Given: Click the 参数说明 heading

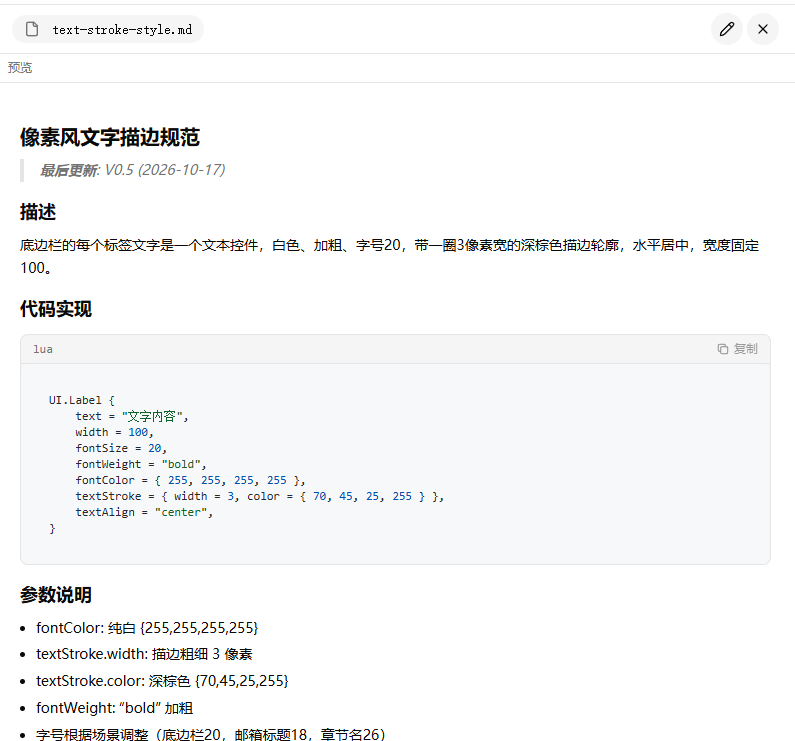Looking at the screenshot, I should point(56,595).
